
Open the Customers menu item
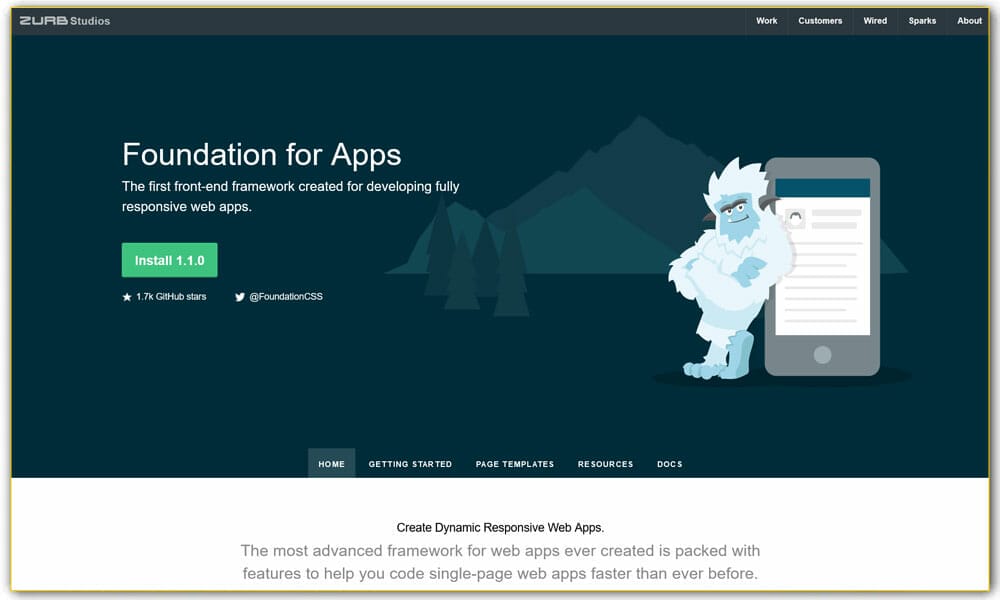(x=820, y=20)
